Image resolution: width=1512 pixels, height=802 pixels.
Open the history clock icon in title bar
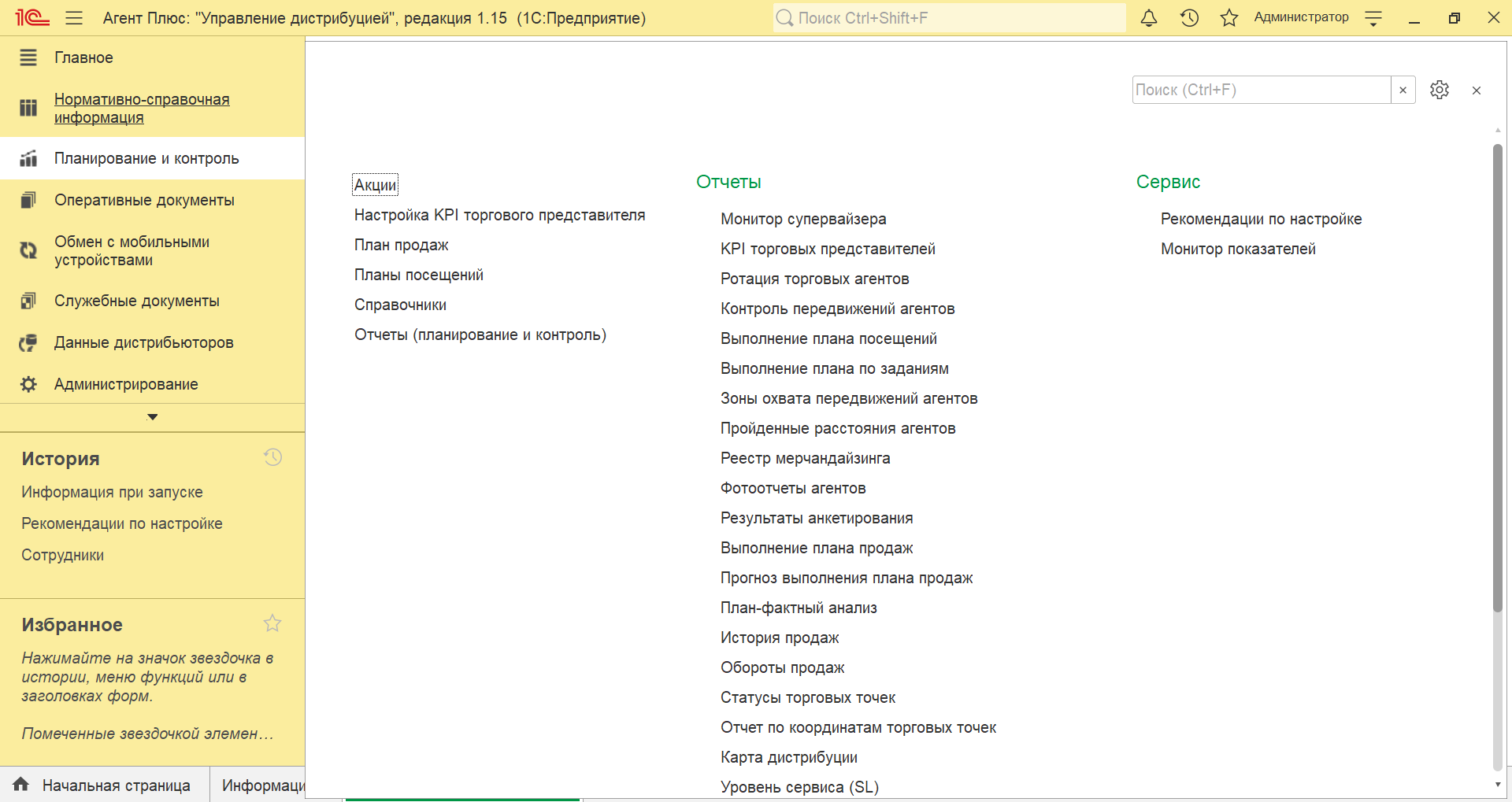pos(1189,18)
